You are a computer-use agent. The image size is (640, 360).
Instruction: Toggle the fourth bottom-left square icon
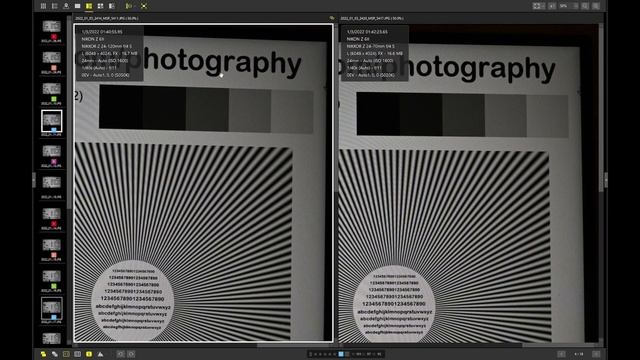pos(78,354)
